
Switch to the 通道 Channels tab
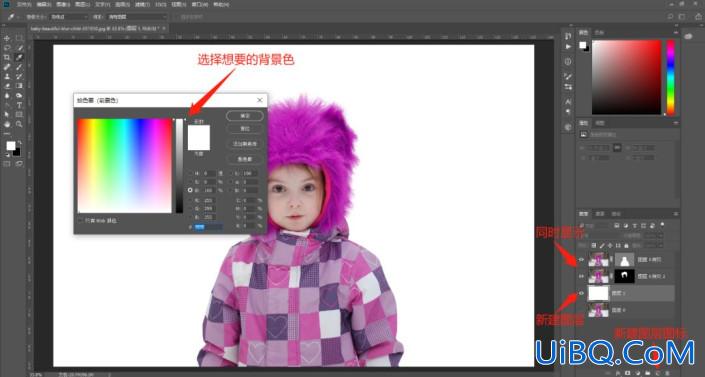click(600, 214)
